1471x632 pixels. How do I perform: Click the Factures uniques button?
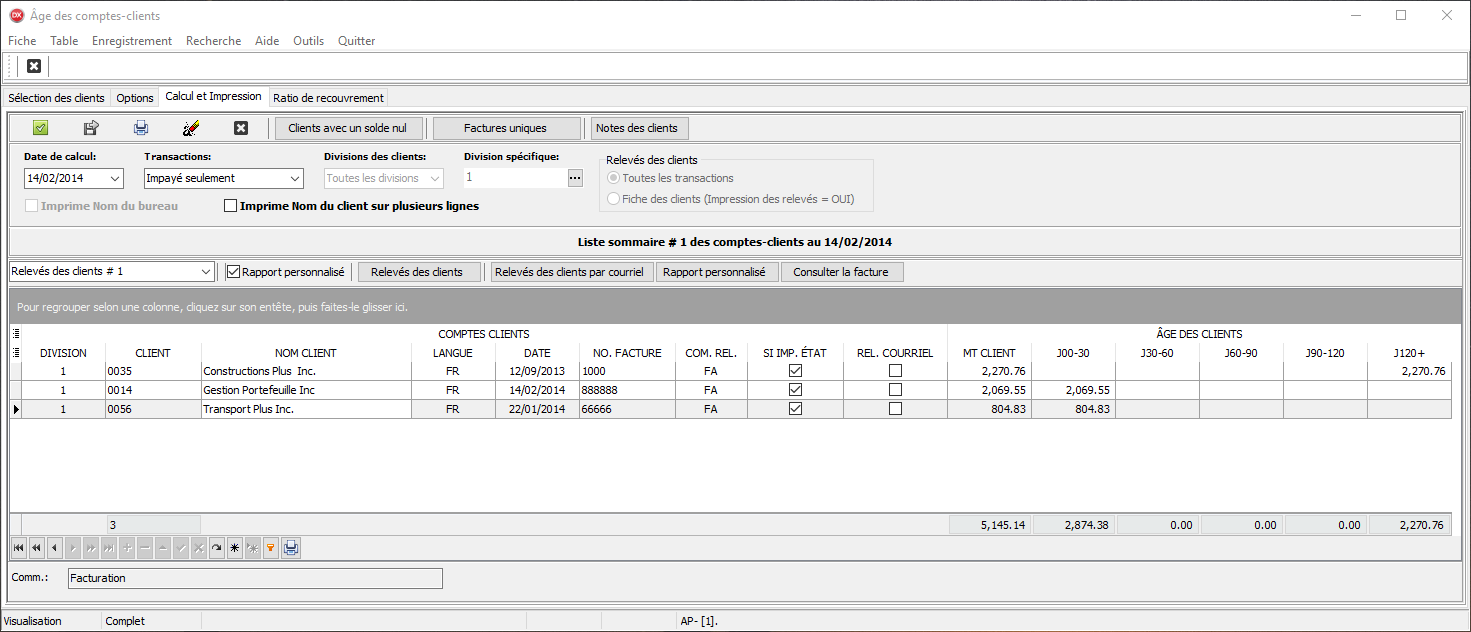coord(506,128)
